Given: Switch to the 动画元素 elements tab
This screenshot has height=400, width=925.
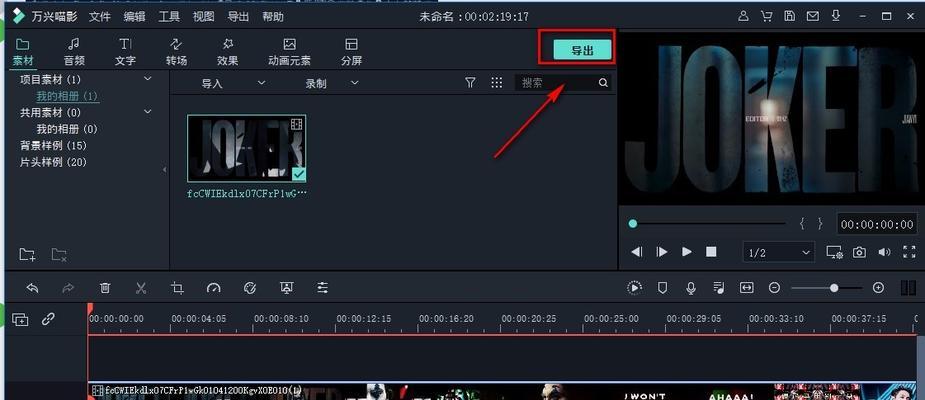Looking at the screenshot, I should coord(289,52).
